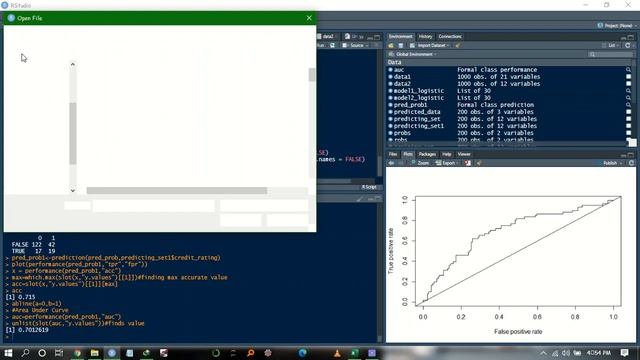640x360 pixels.
Task: Open probs table view icon
Action: (629, 133)
